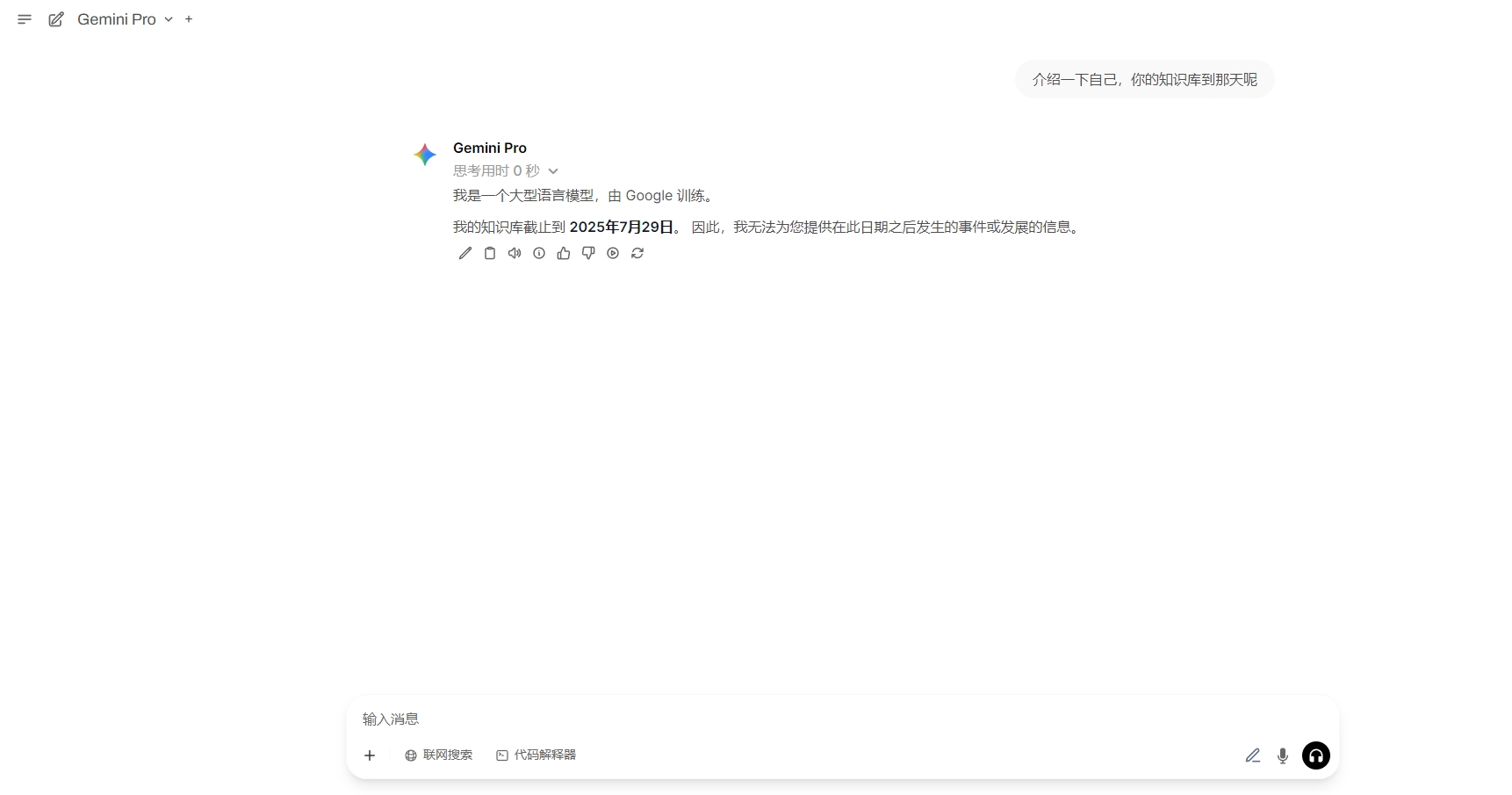Open the sidebar with the hamburger menu icon
1512x795 pixels.
25,18
